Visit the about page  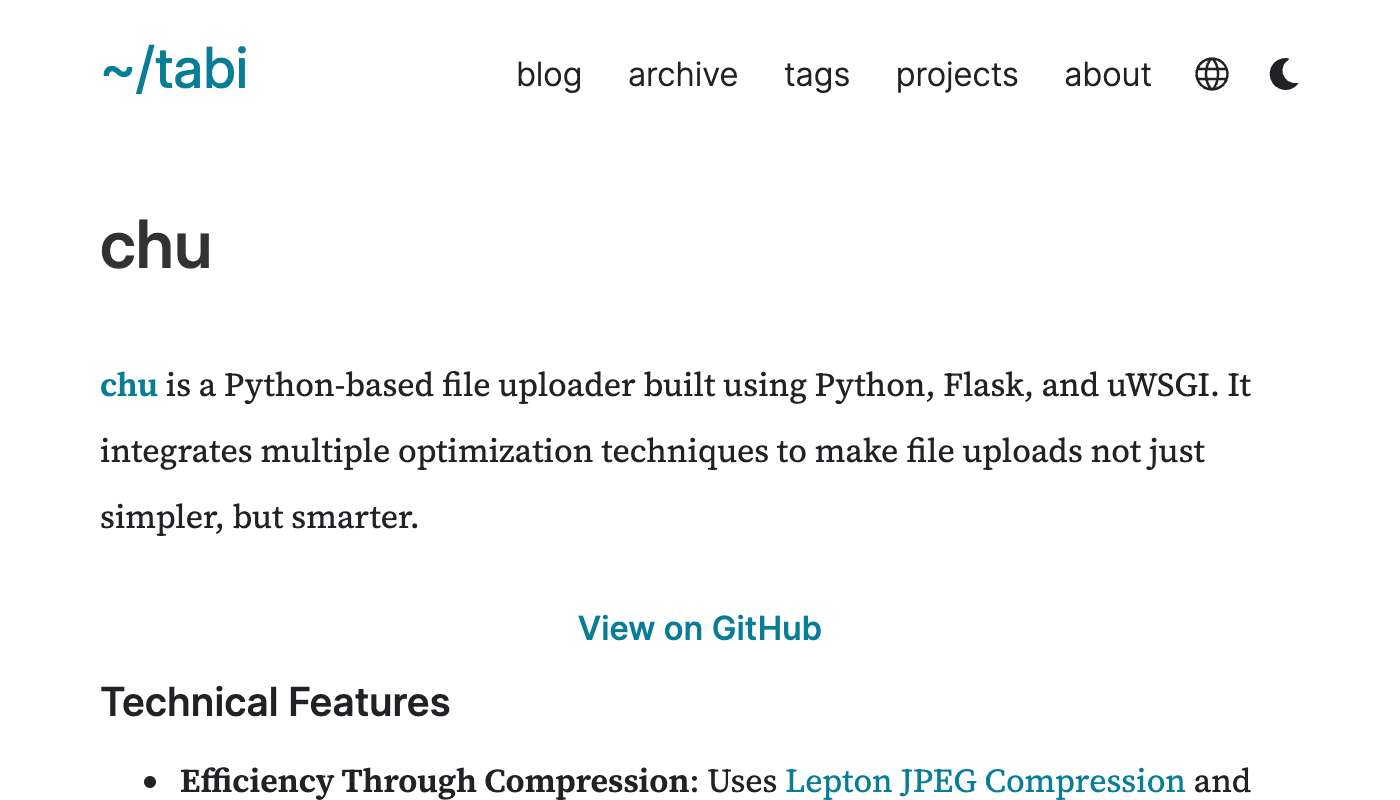[x=1108, y=75]
